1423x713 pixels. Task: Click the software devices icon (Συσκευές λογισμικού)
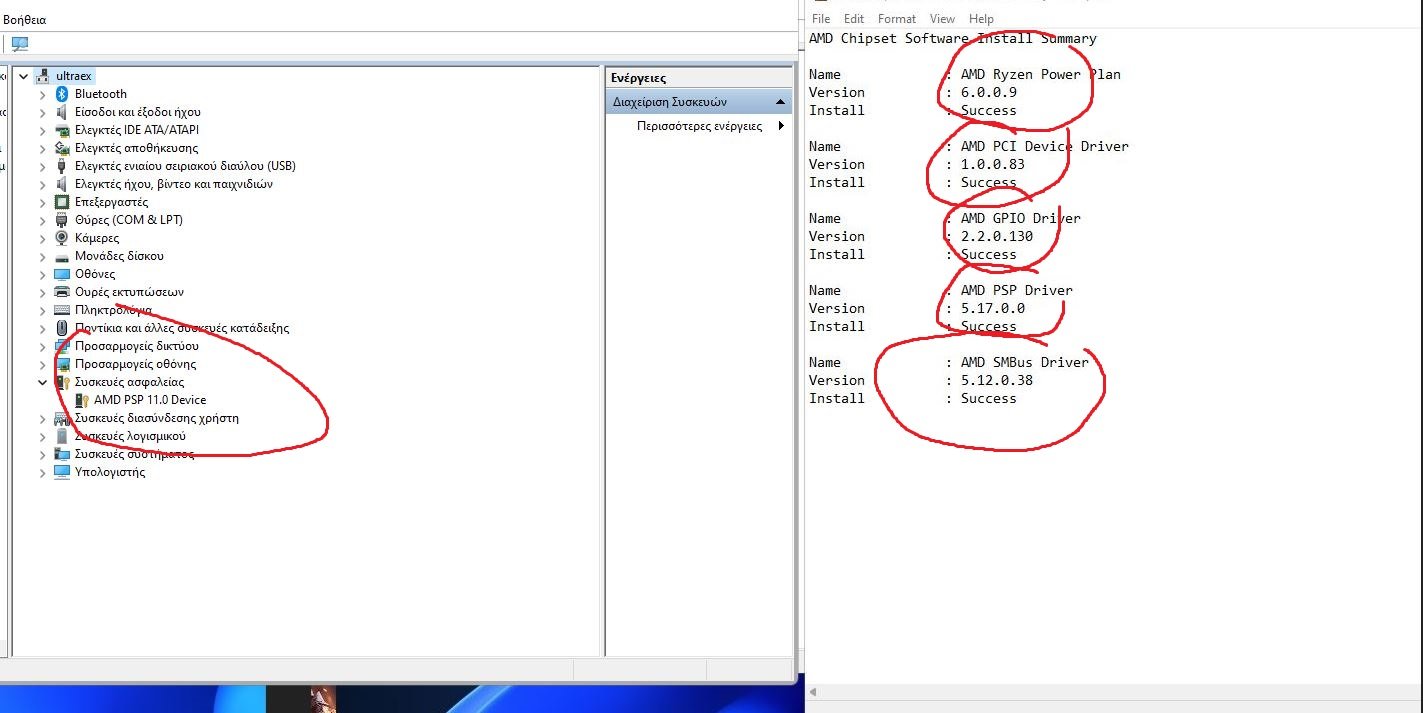point(62,436)
